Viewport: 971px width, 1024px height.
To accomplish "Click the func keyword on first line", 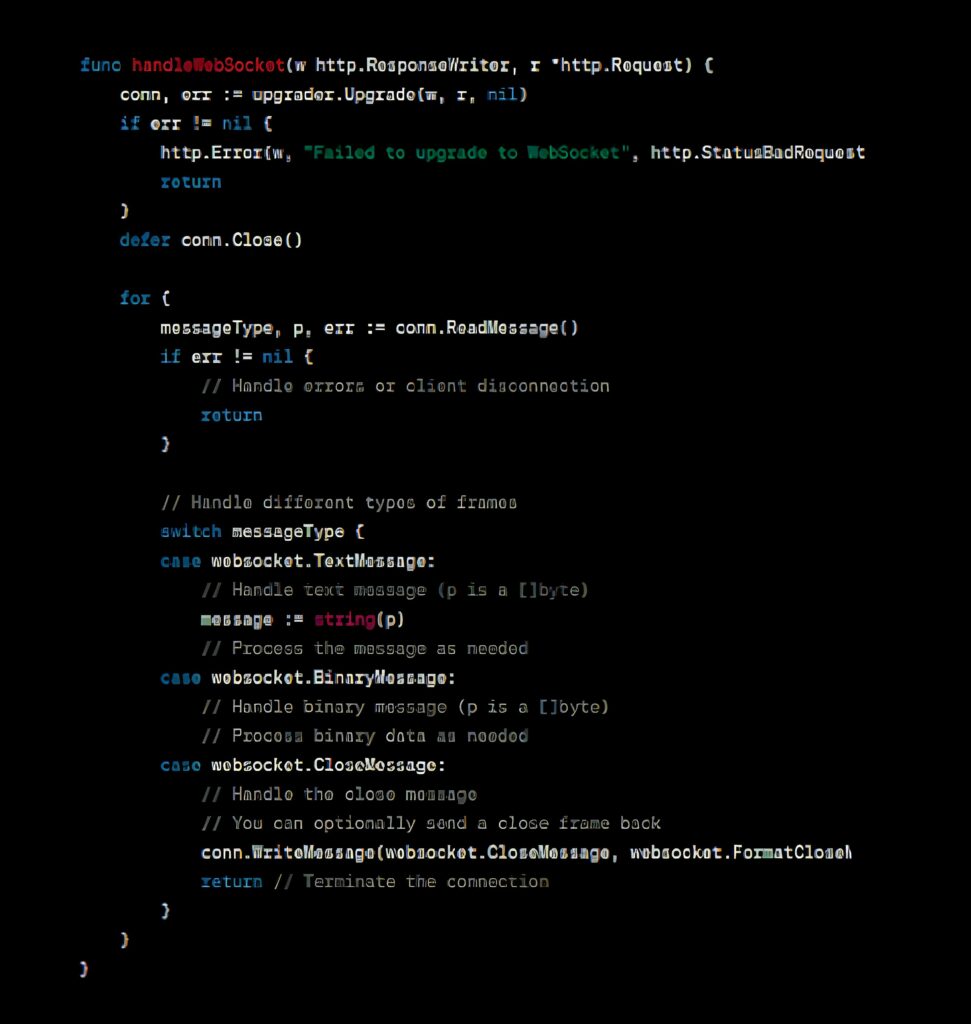I will [101, 65].
